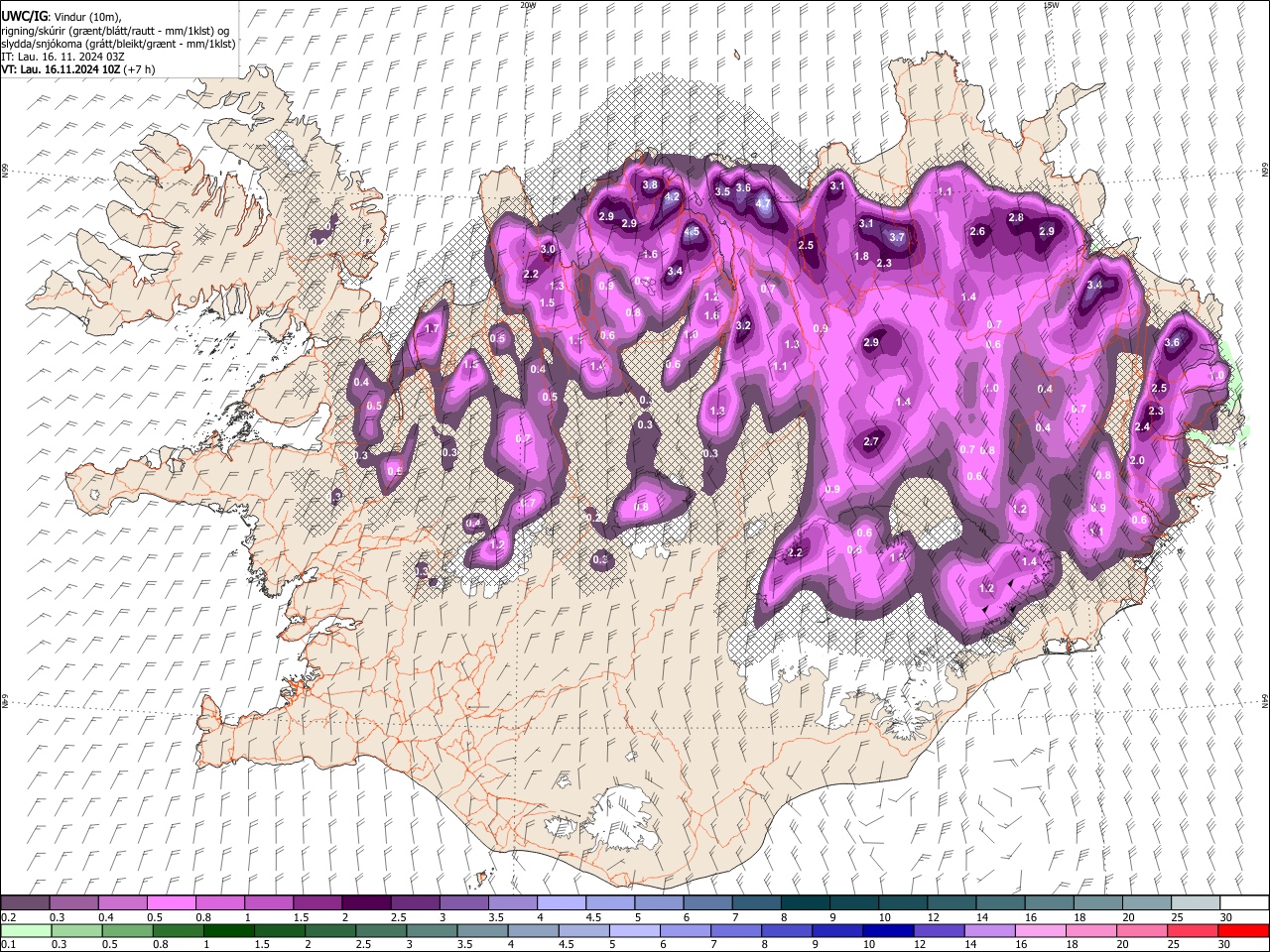Viewport: 1270px width, 952px height.
Task: Click the 2.6 snowfall value on the map
Action: [x=977, y=231]
